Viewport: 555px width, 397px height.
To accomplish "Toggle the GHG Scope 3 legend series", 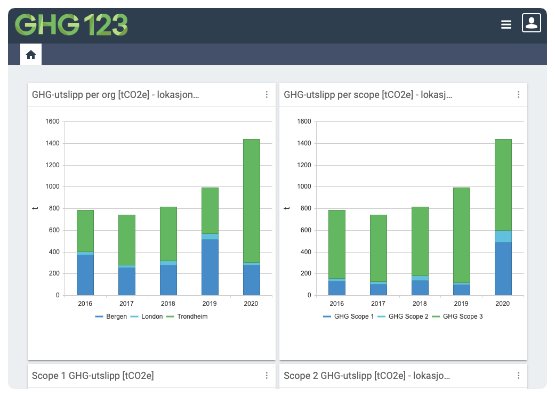I will point(458,316).
